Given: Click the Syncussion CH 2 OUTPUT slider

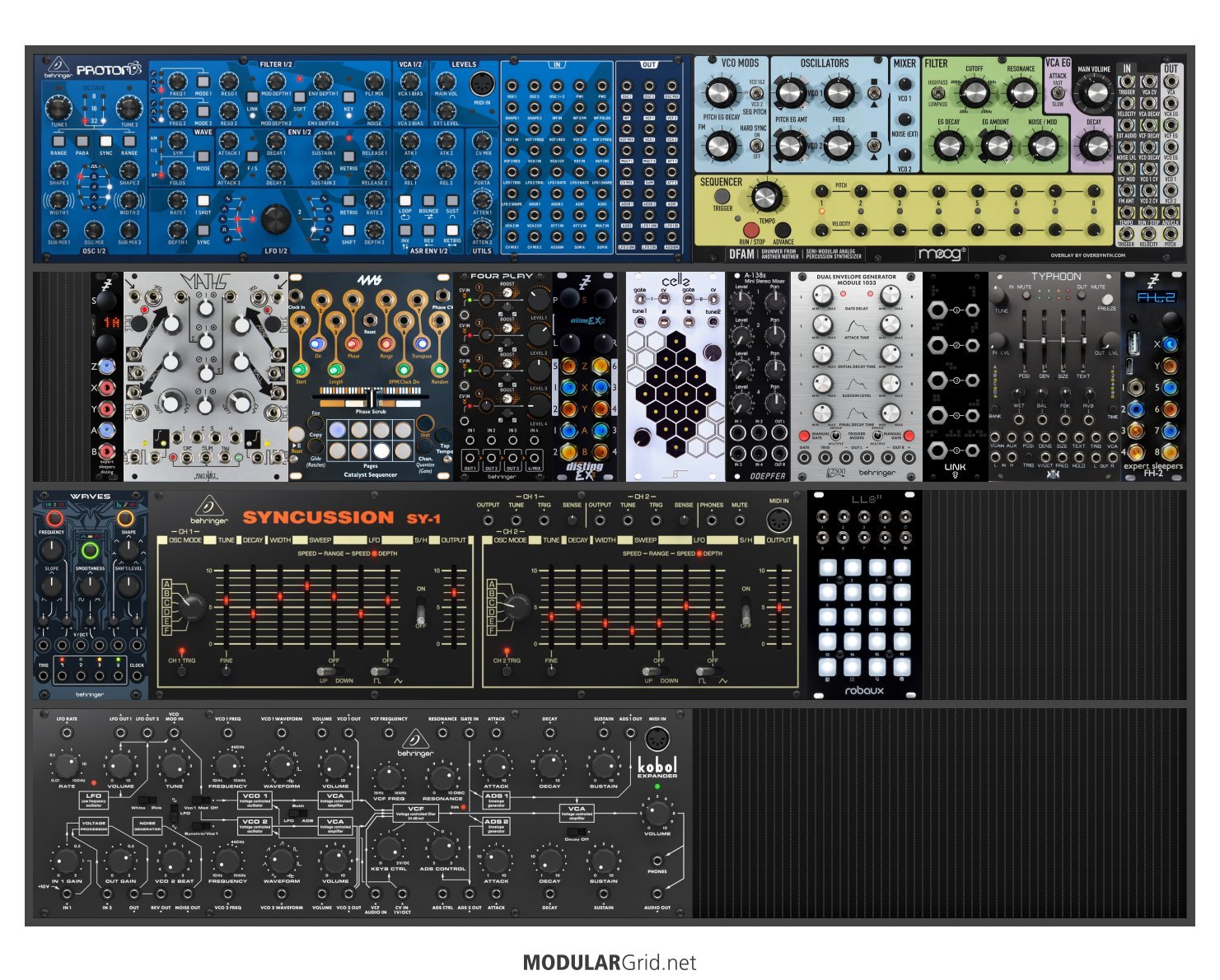Looking at the screenshot, I should coord(778,606).
